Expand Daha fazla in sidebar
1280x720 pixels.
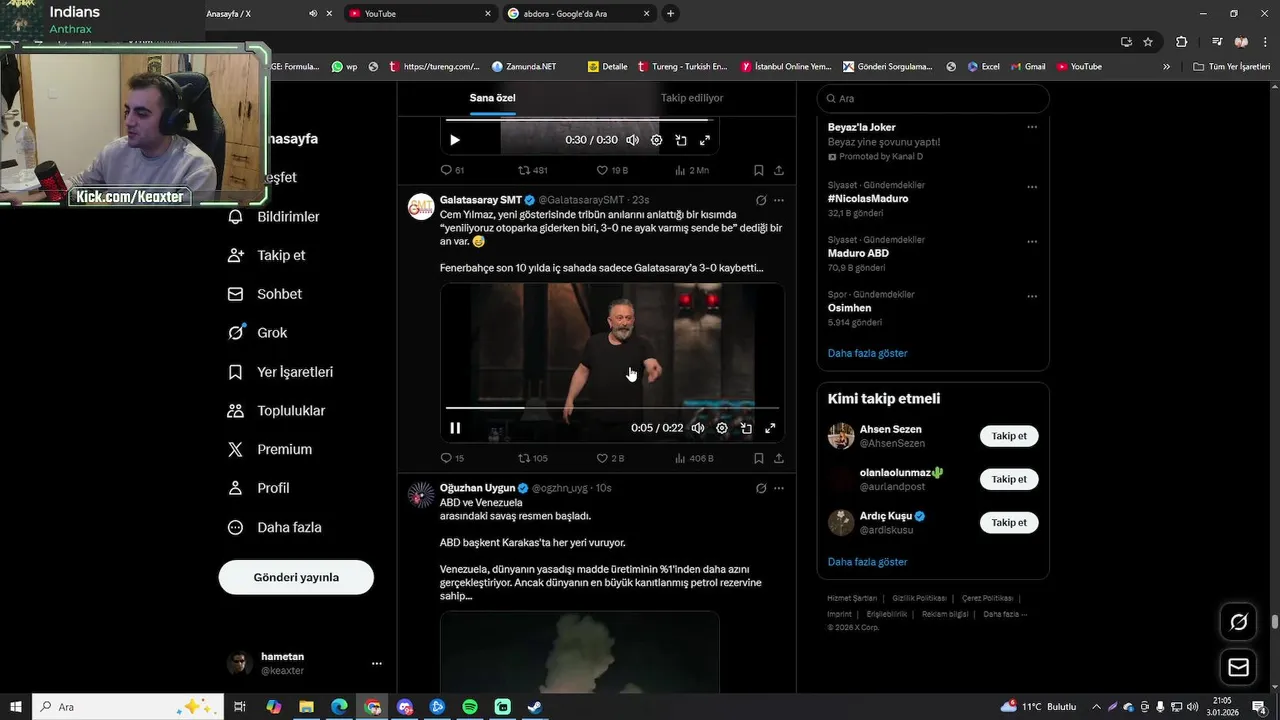275,527
